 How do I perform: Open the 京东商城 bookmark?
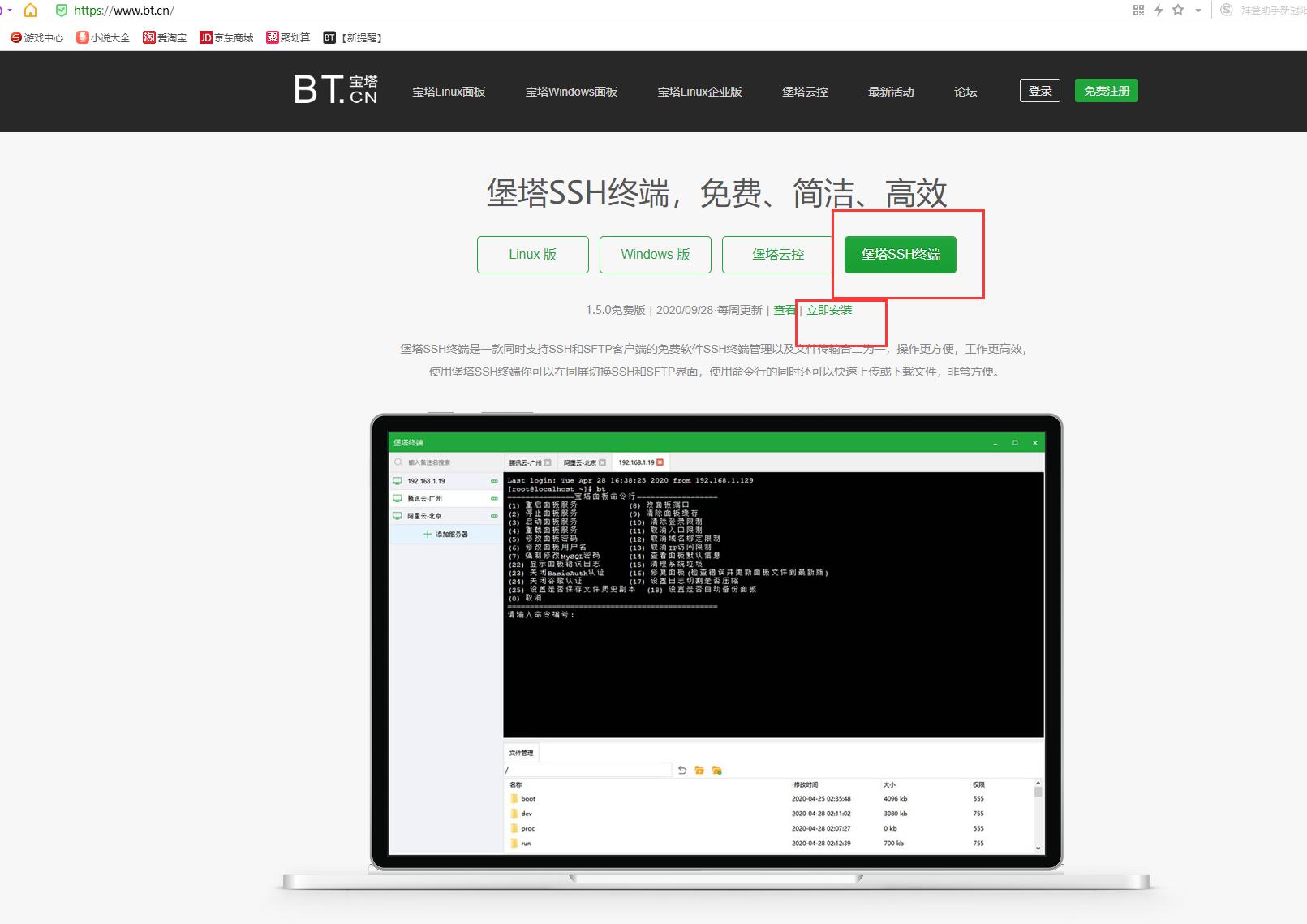click(x=226, y=37)
